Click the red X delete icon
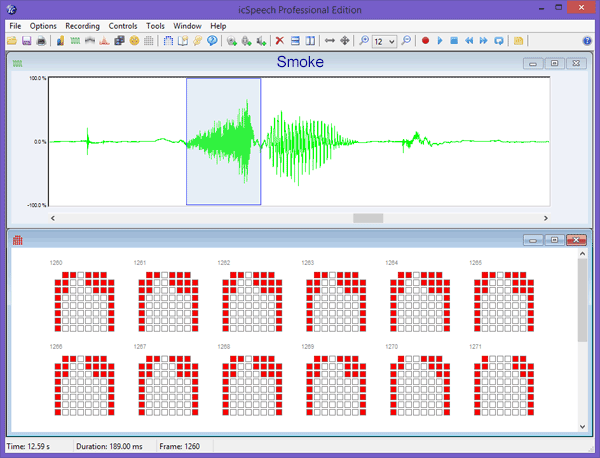The image size is (600, 458). pos(280,41)
